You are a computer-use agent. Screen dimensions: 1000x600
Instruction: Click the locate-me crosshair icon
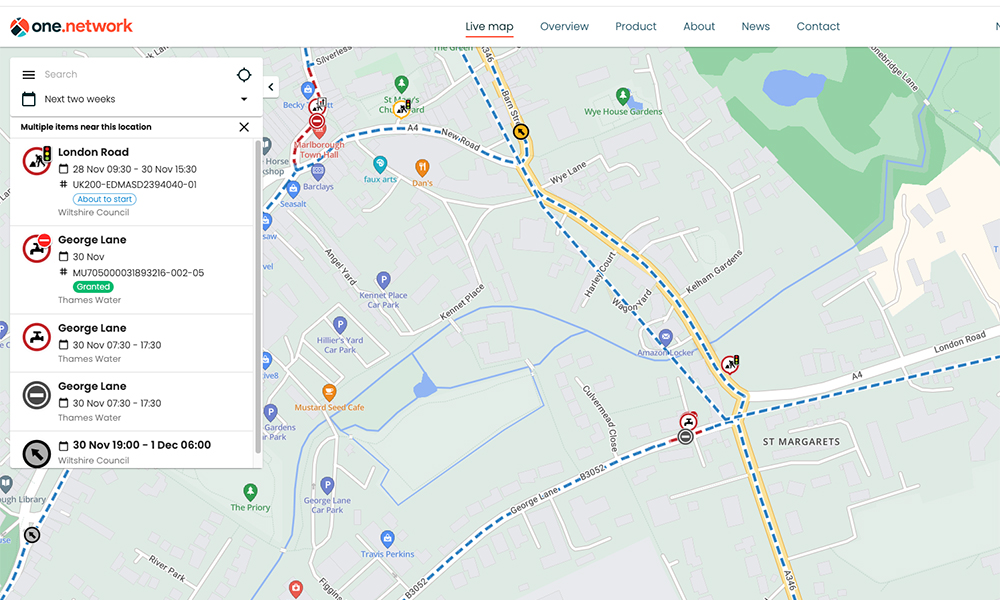tap(244, 75)
